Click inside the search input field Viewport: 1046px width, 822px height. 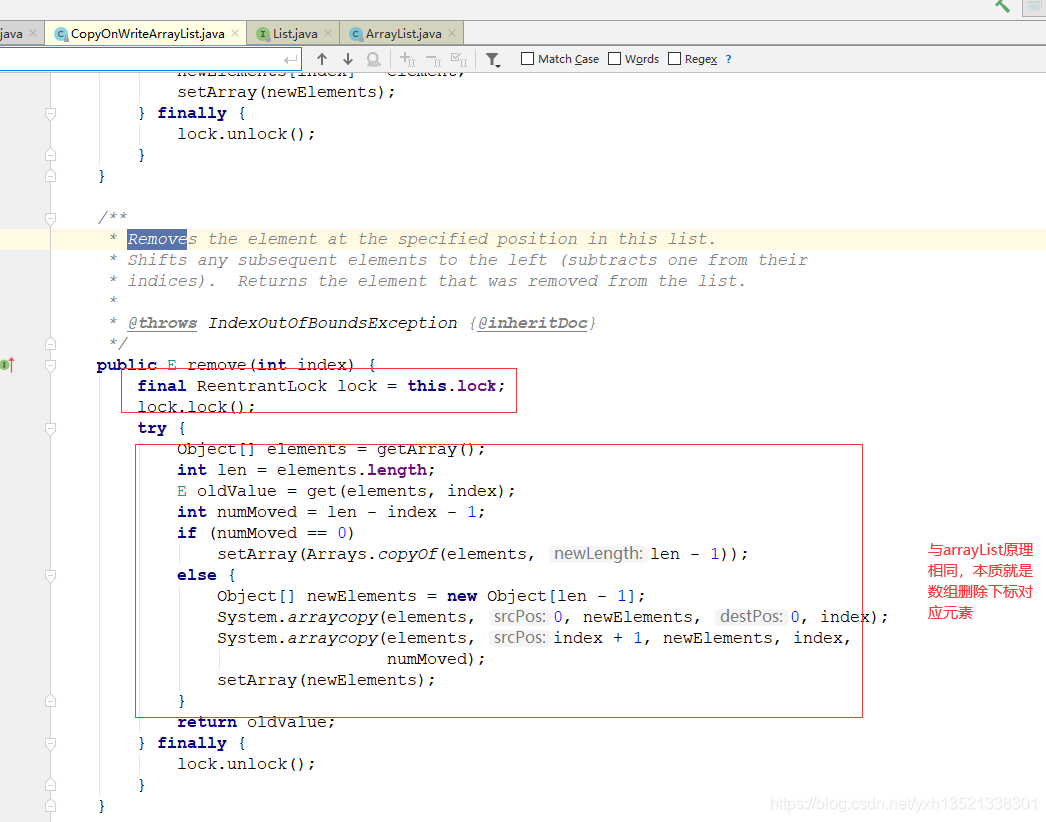point(140,58)
